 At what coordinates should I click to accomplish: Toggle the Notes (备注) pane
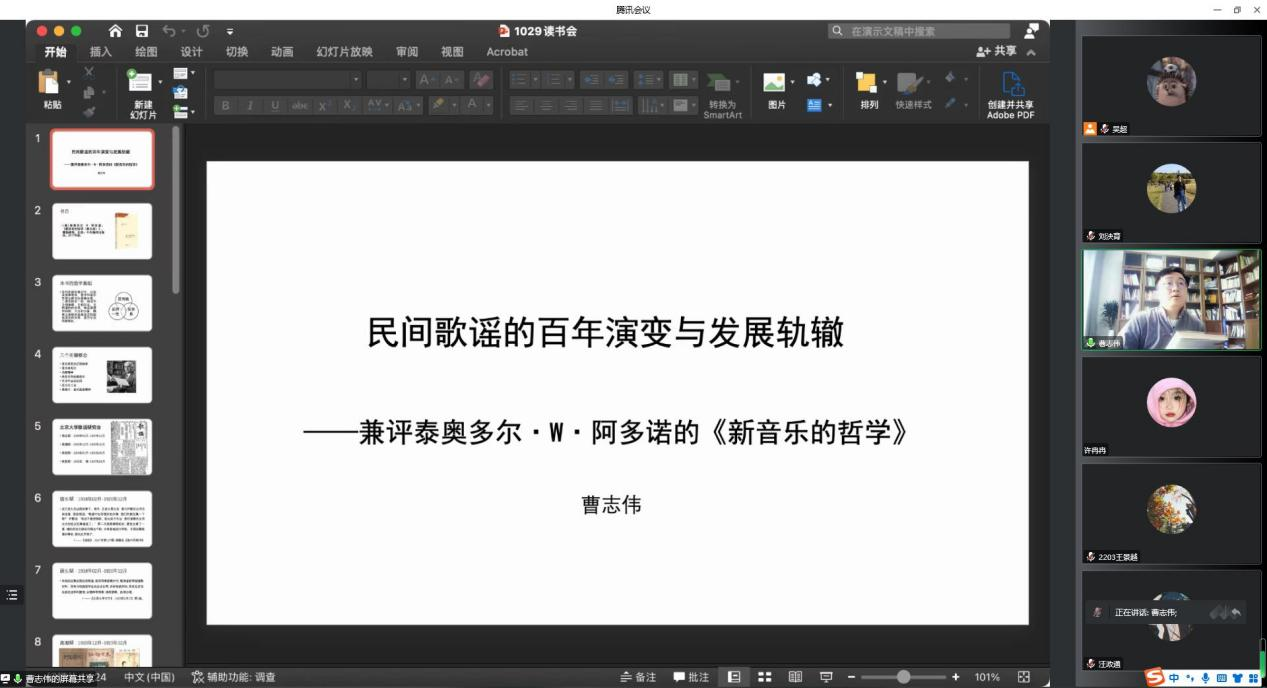[638, 677]
